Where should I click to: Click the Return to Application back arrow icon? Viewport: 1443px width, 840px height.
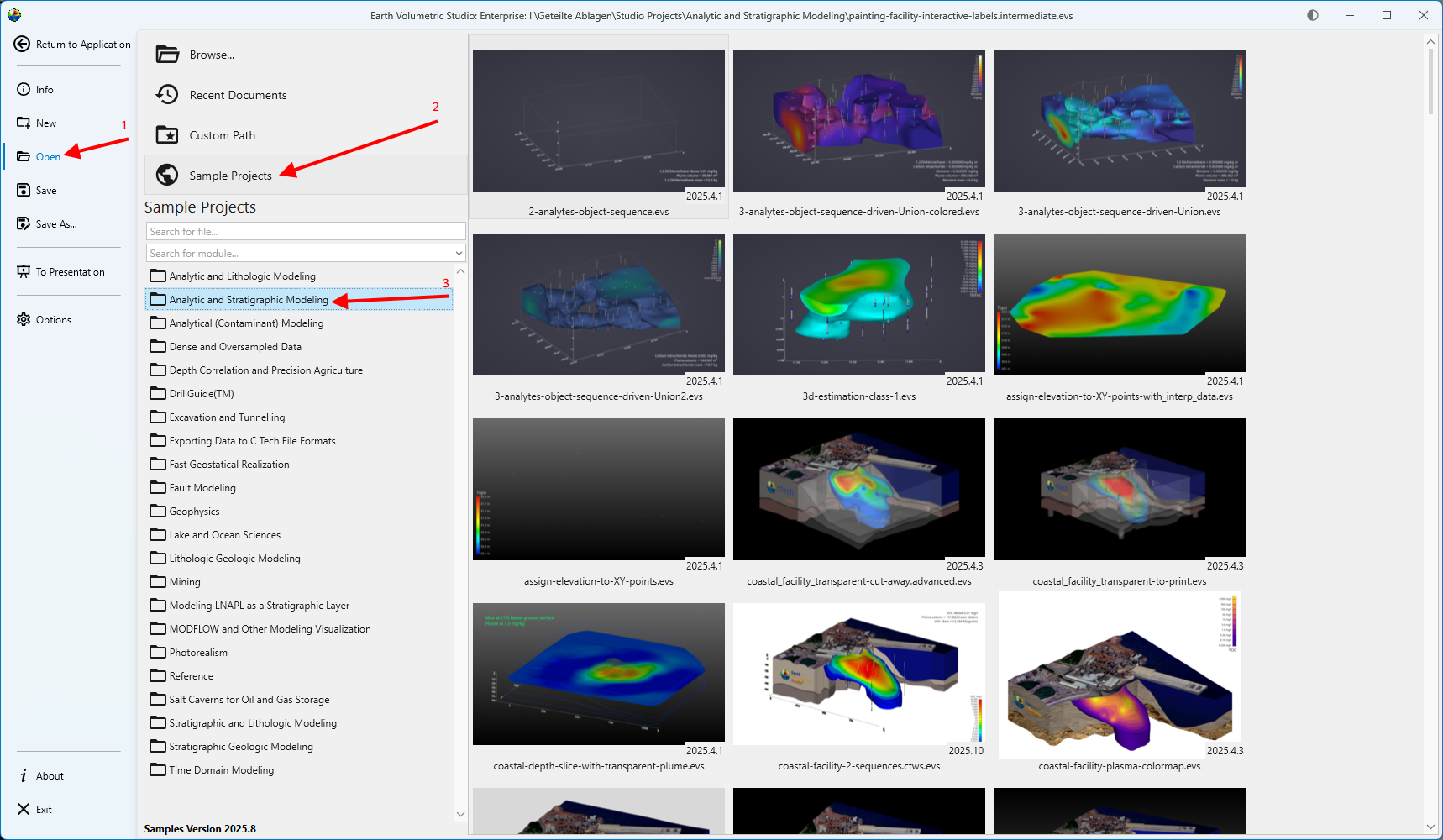(23, 45)
